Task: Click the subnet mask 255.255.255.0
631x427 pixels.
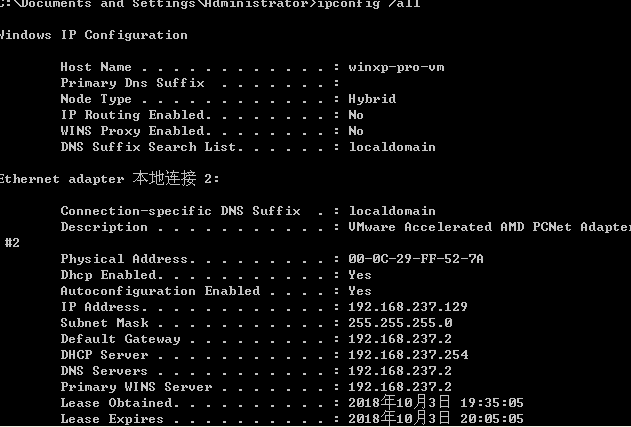Action: 400,323
